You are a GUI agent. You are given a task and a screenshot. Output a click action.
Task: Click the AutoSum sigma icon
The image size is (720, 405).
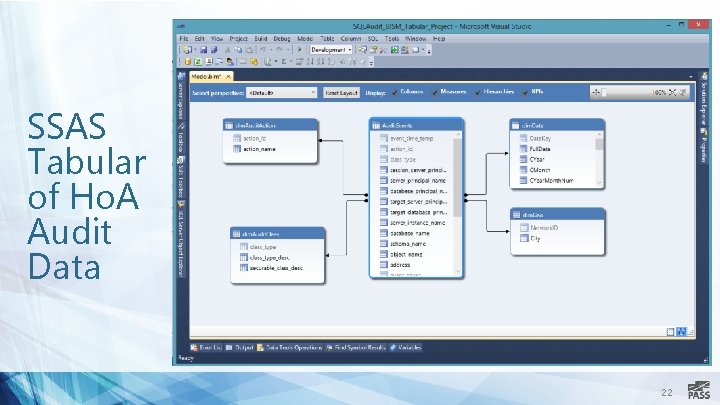pyautogui.click(x=284, y=62)
